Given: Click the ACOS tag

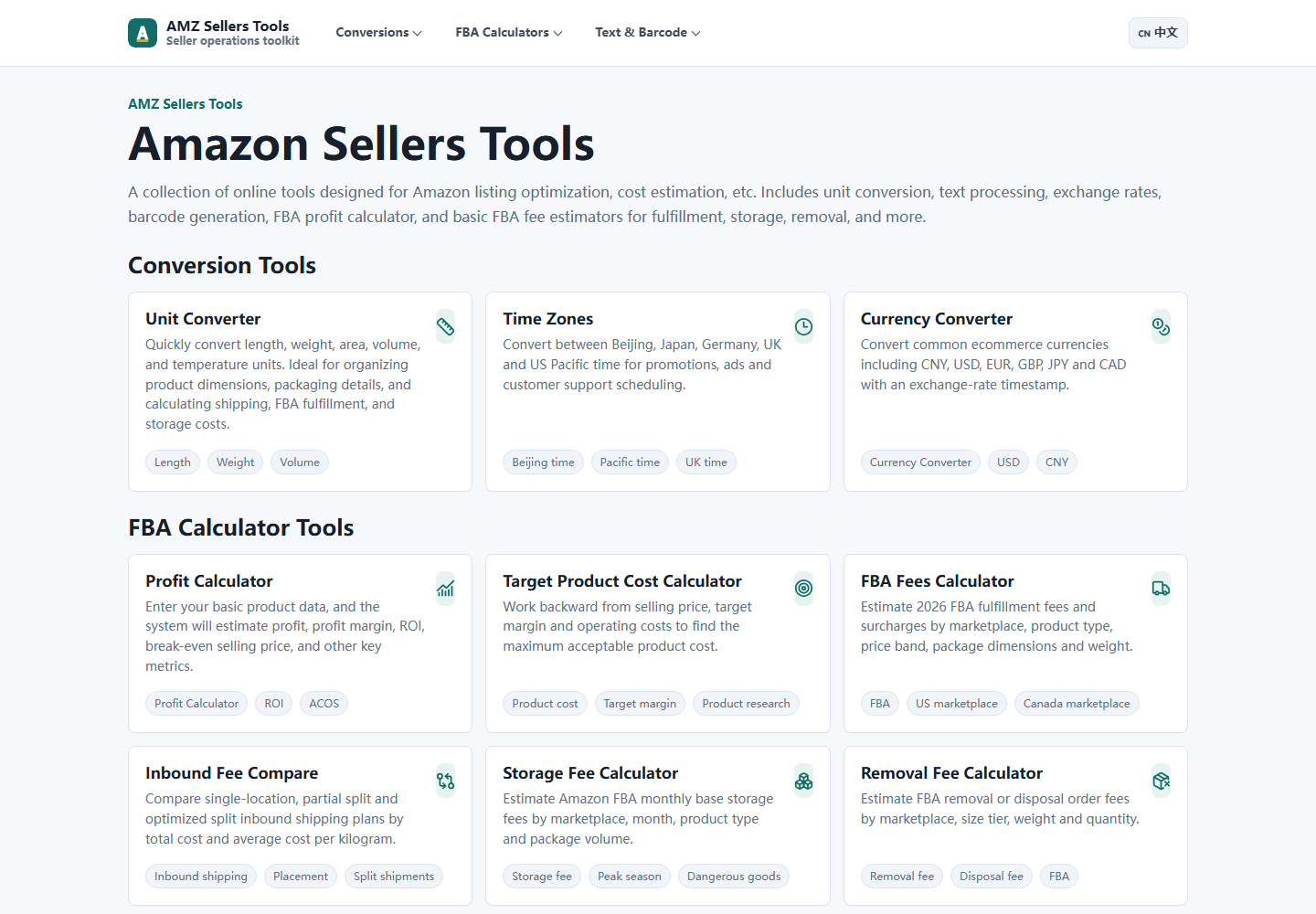Looking at the screenshot, I should (x=324, y=704).
